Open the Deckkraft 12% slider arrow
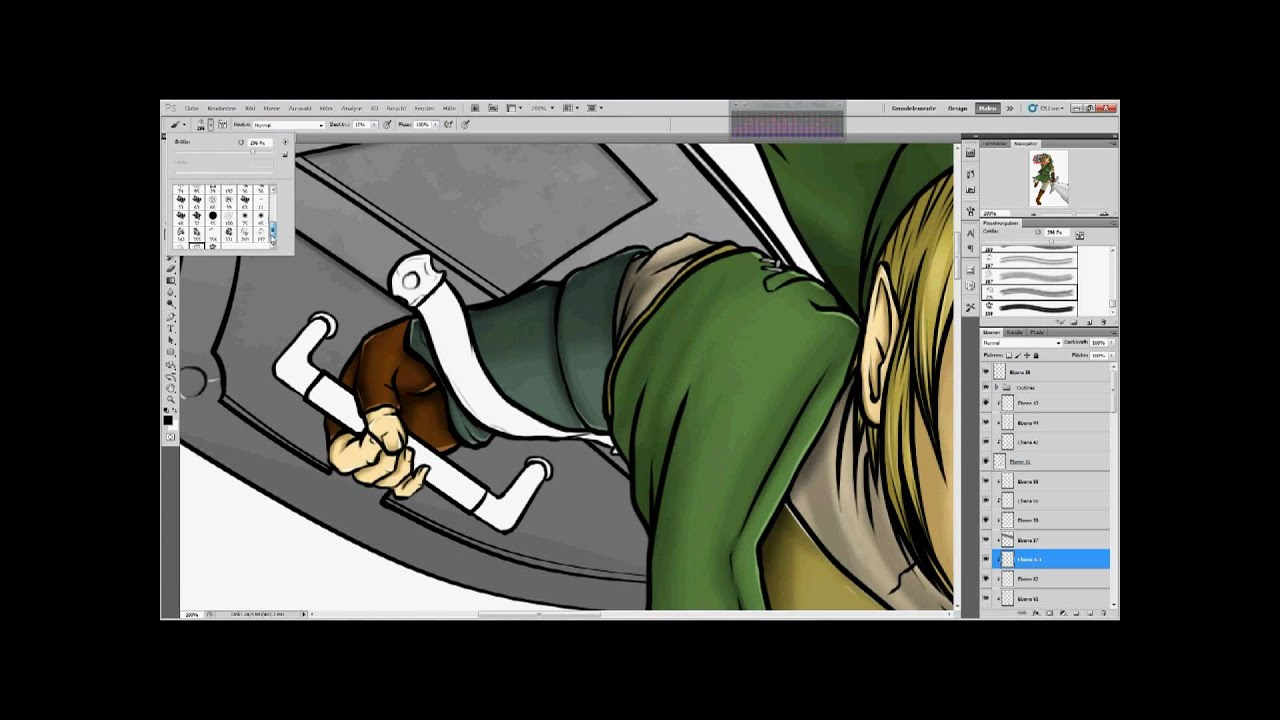The width and height of the screenshot is (1280, 720). point(374,125)
